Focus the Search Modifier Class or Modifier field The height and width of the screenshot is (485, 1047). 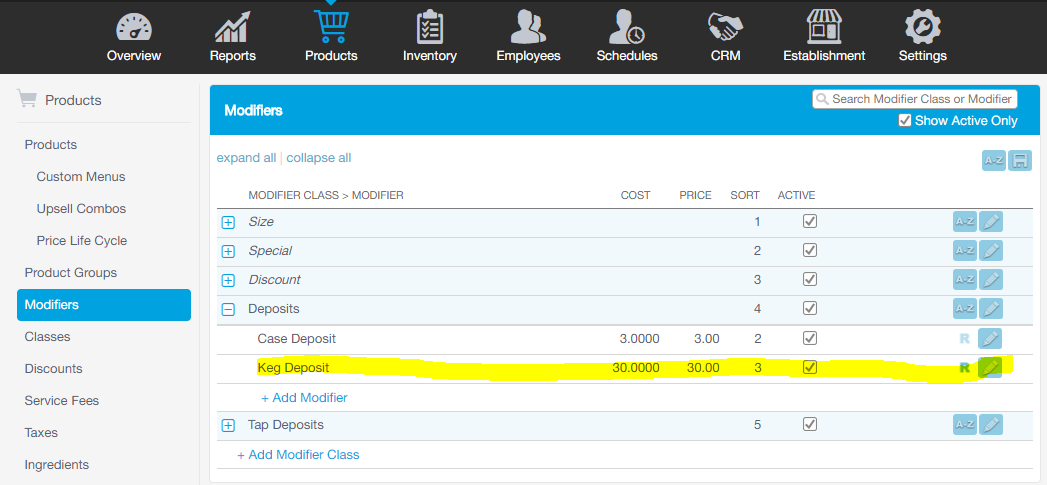click(915, 99)
